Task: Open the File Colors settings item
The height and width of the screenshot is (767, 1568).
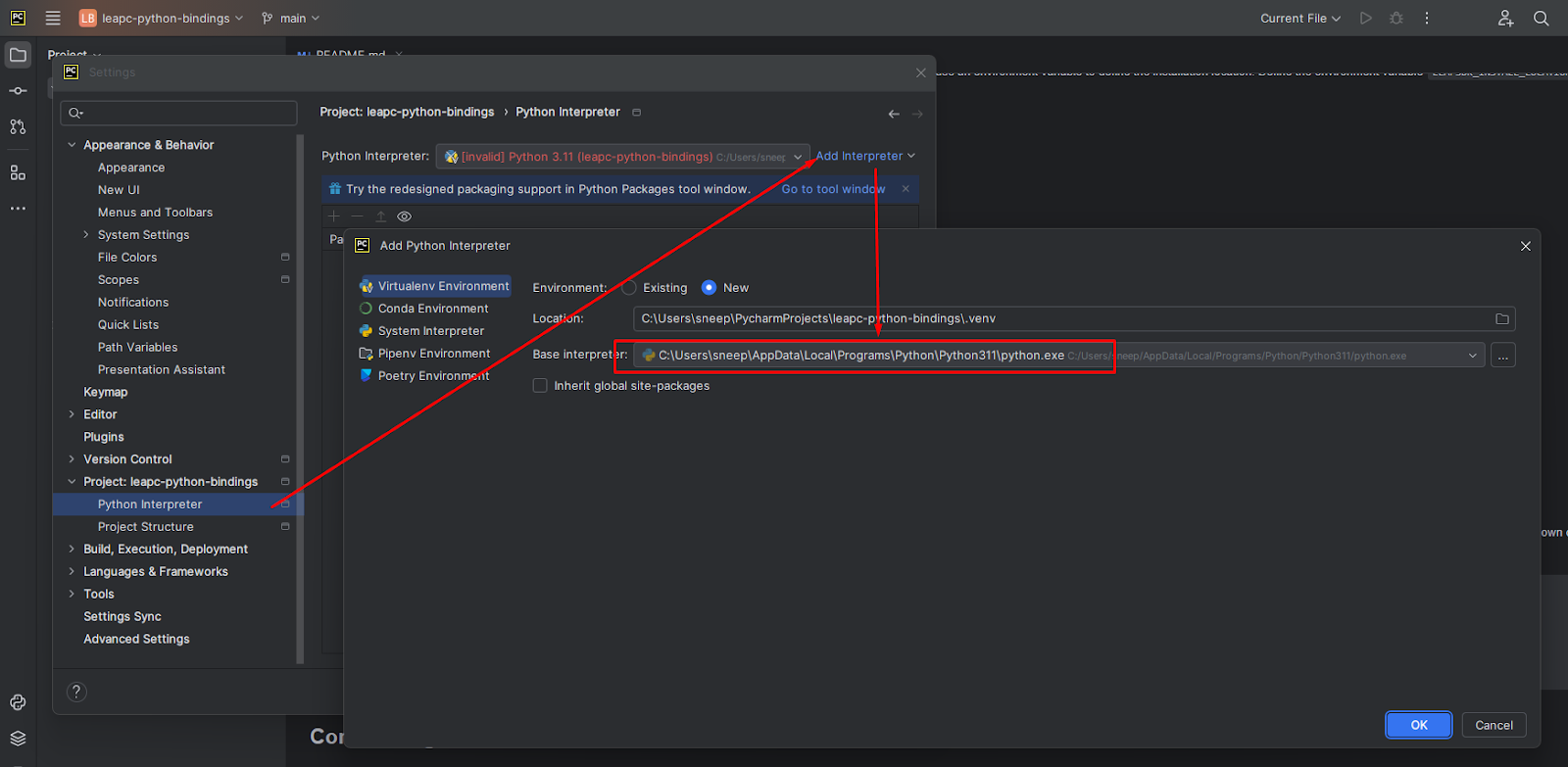Action: click(x=127, y=258)
